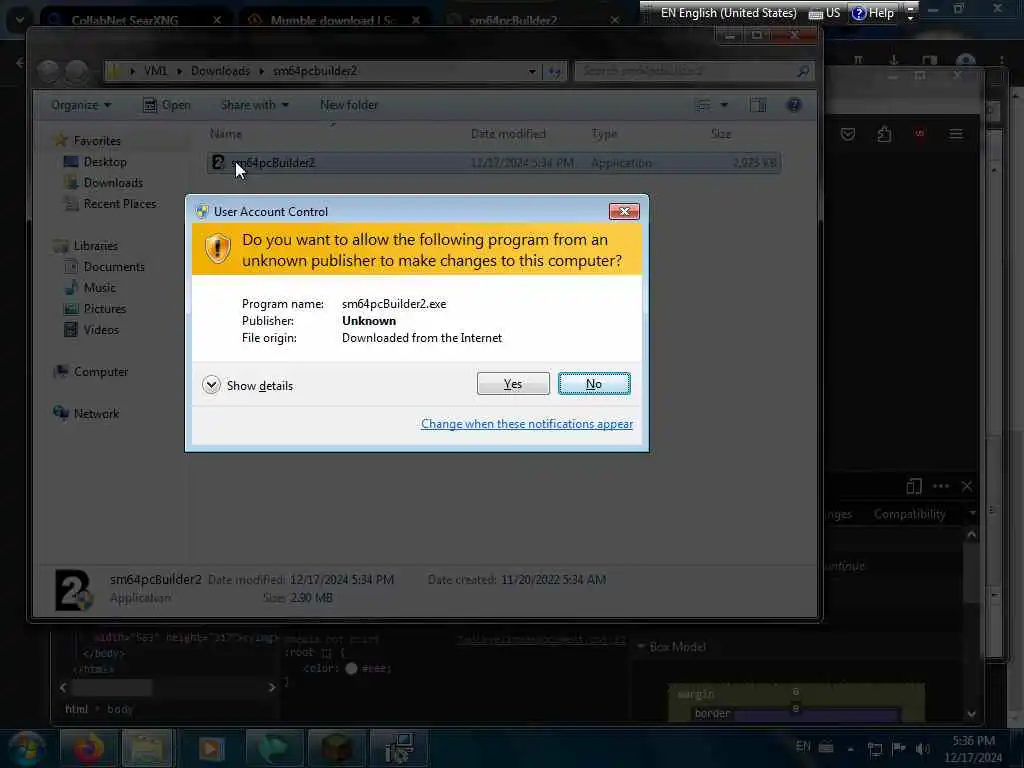Close the User Account Control dialog
The width and height of the screenshot is (1024, 768).
[624, 211]
